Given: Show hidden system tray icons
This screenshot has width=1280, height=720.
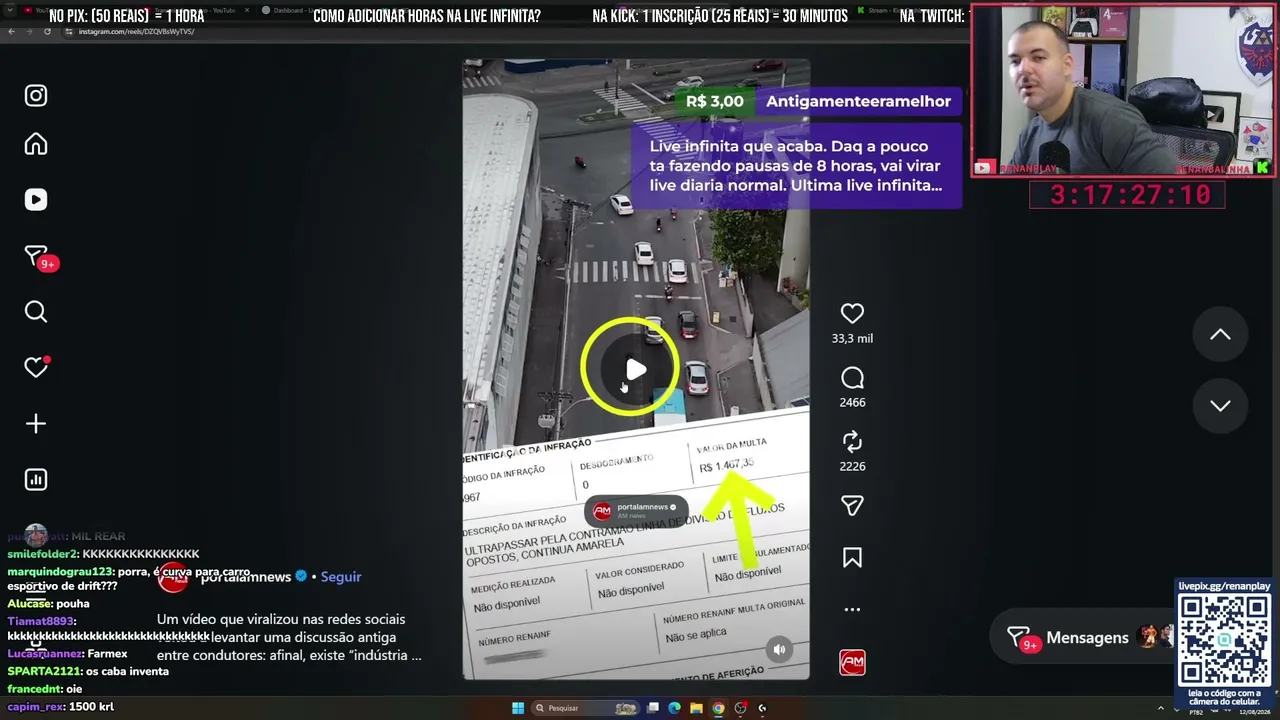Looking at the screenshot, I should (1161, 708).
